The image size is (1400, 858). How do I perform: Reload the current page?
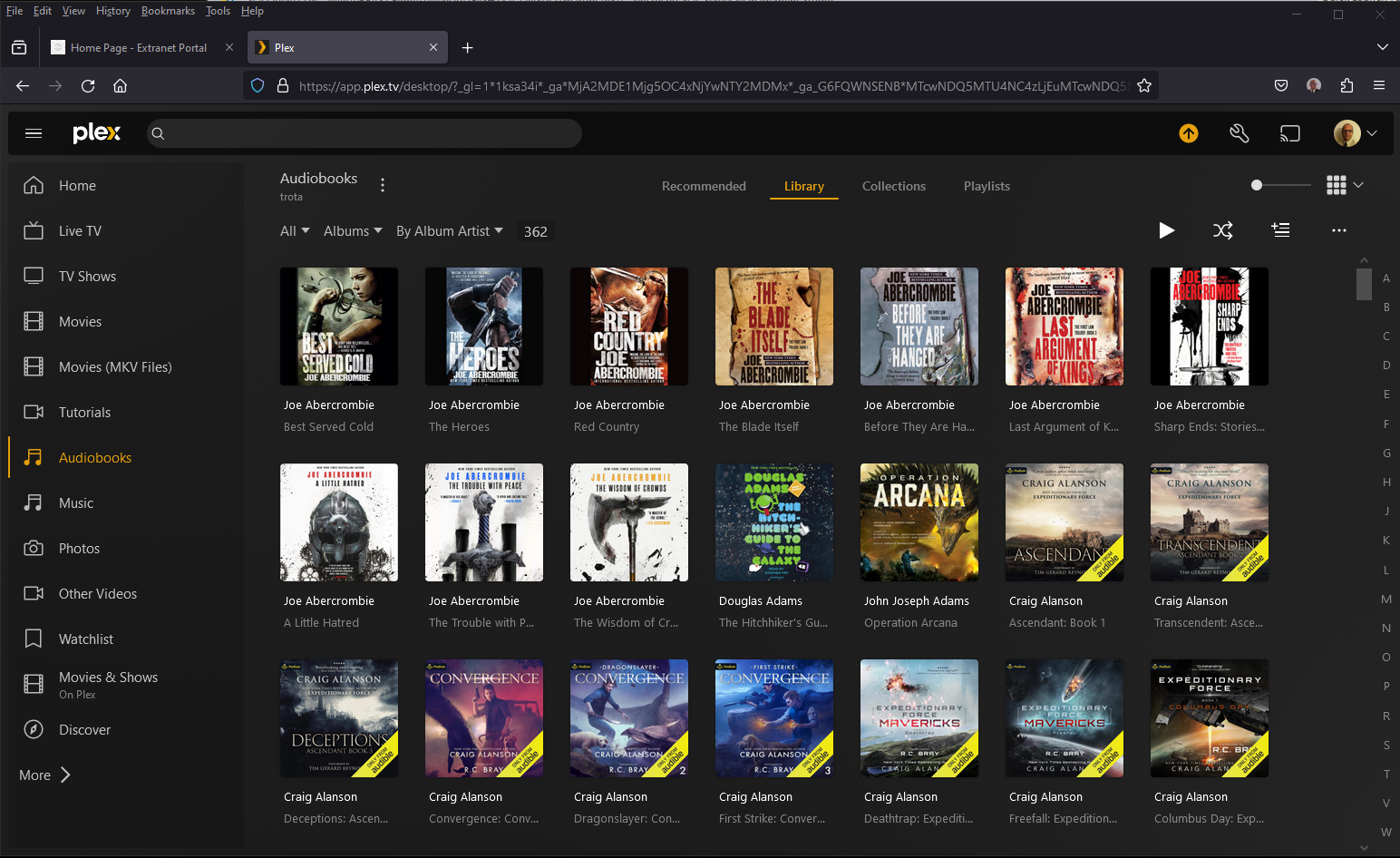[88, 86]
